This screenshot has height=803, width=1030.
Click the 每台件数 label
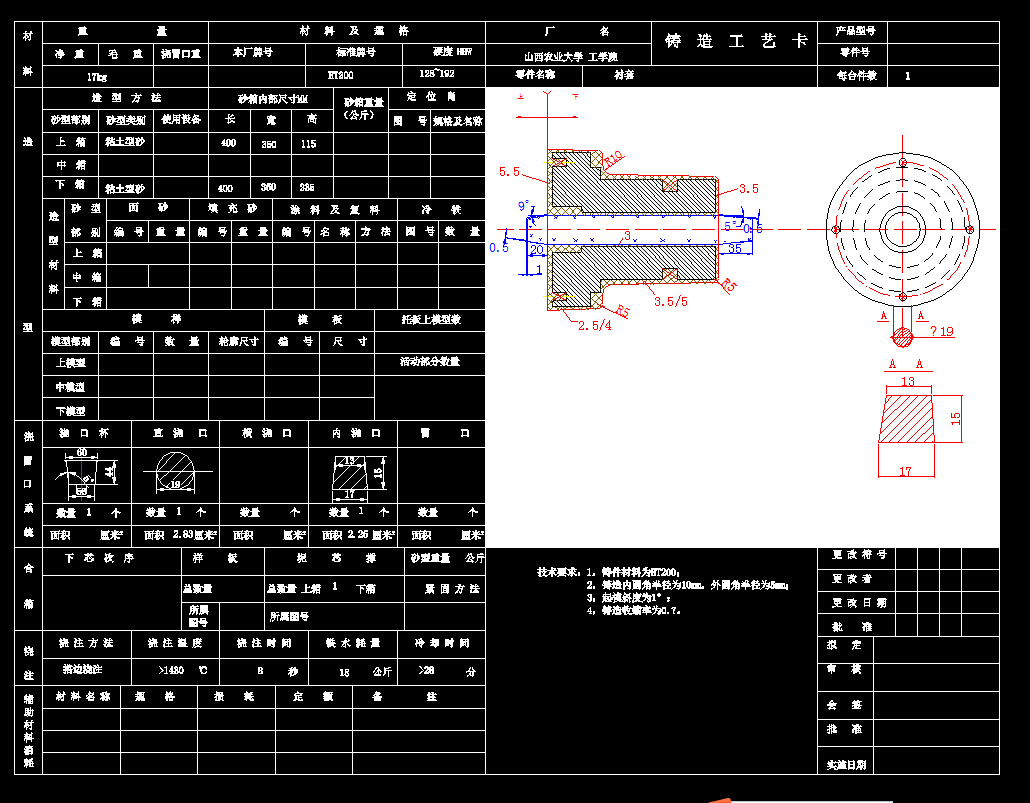click(857, 76)
